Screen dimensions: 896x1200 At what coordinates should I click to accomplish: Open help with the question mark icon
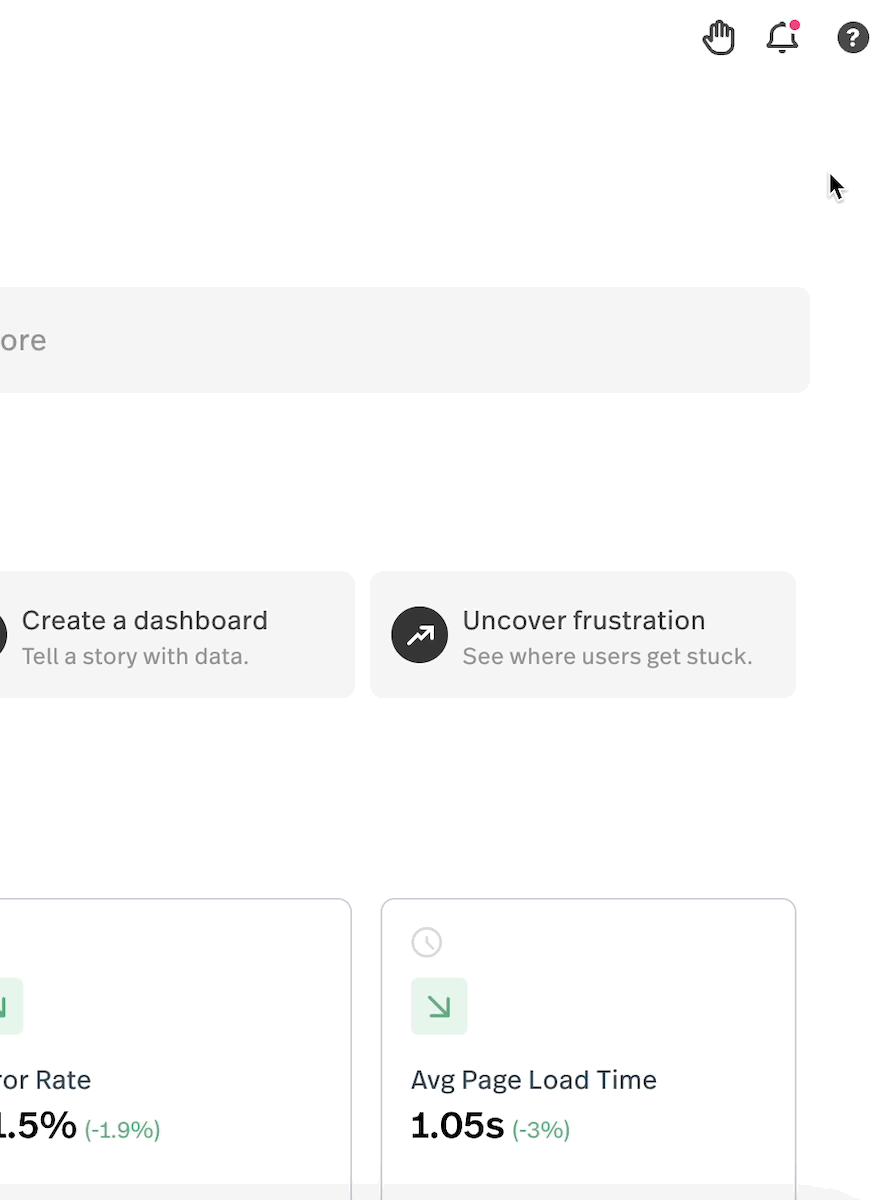852,38
